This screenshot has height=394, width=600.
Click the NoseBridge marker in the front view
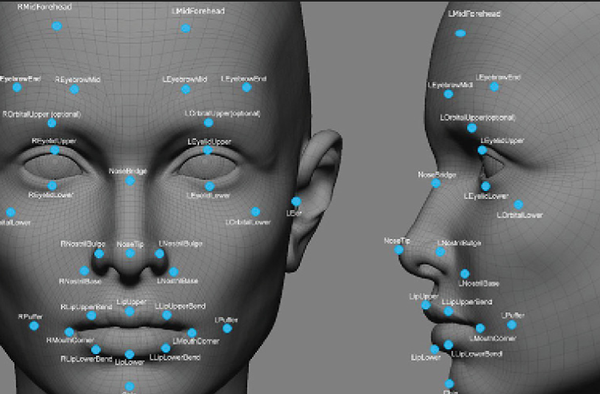click(x=130, y=181)
